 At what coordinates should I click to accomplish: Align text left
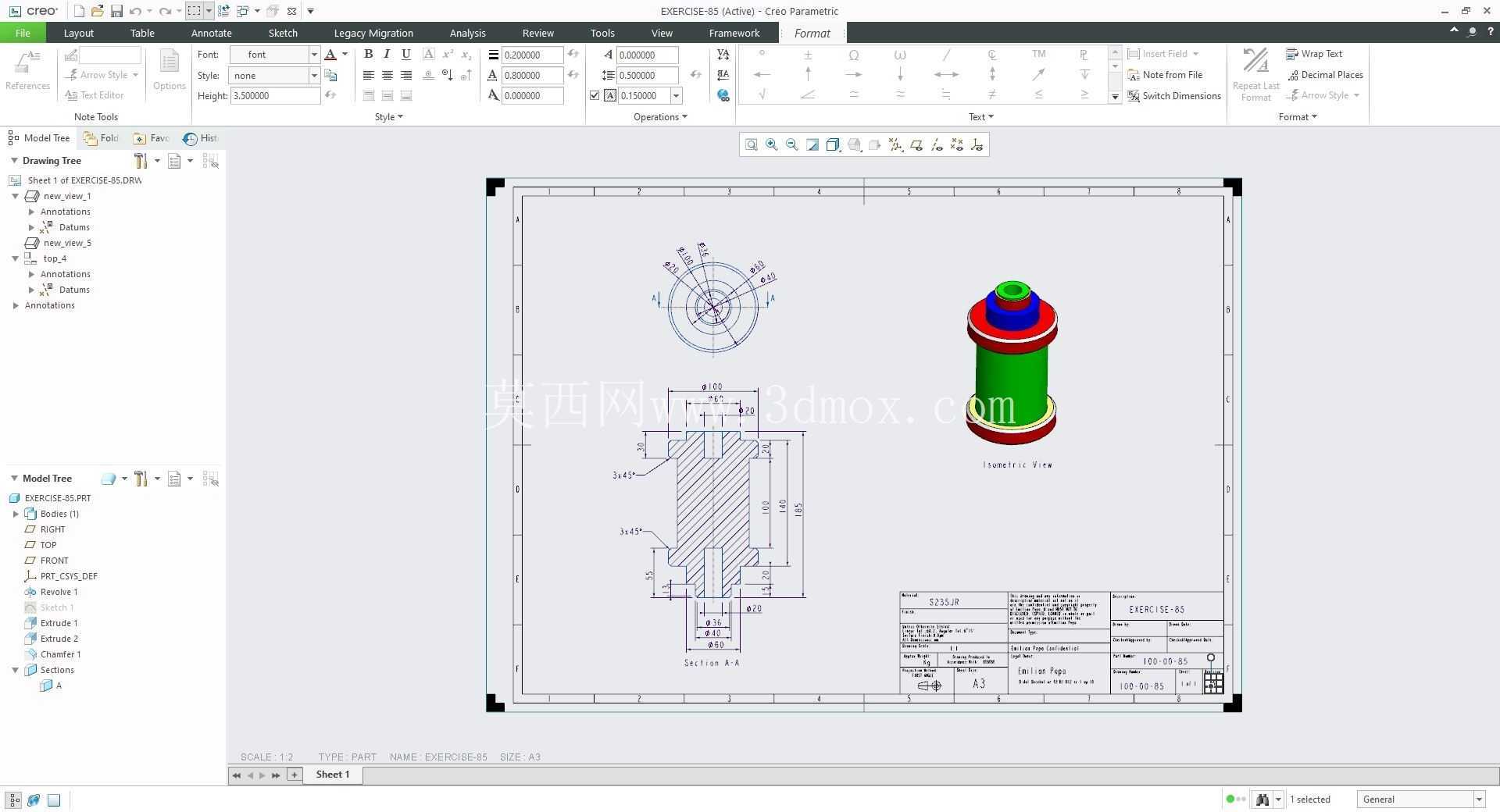click(368, 75)
